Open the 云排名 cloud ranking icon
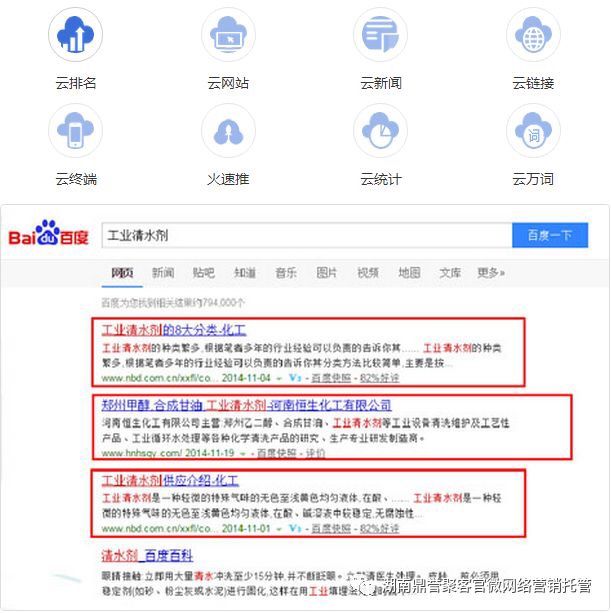 click(75, 34)
